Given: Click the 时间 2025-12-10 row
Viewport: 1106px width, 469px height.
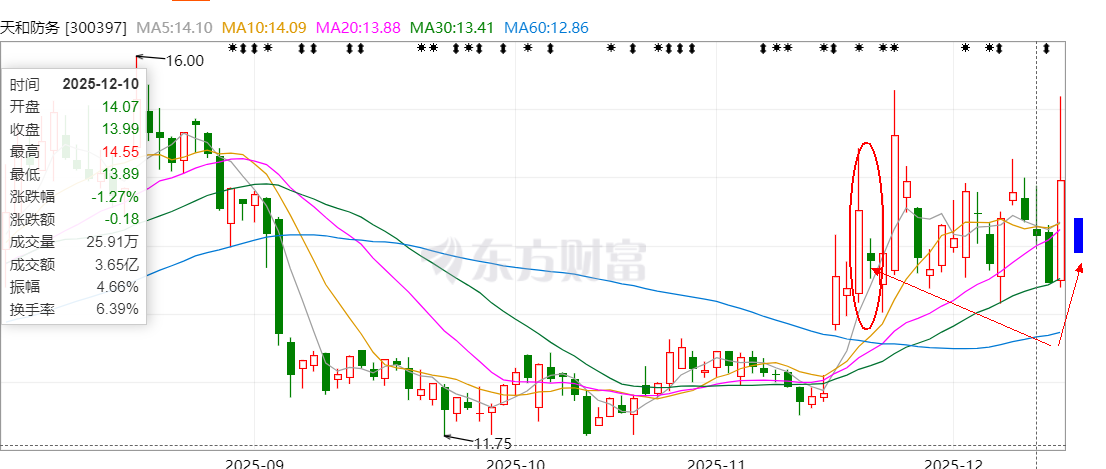Looking at the screenshot, I should coord(74,84).
